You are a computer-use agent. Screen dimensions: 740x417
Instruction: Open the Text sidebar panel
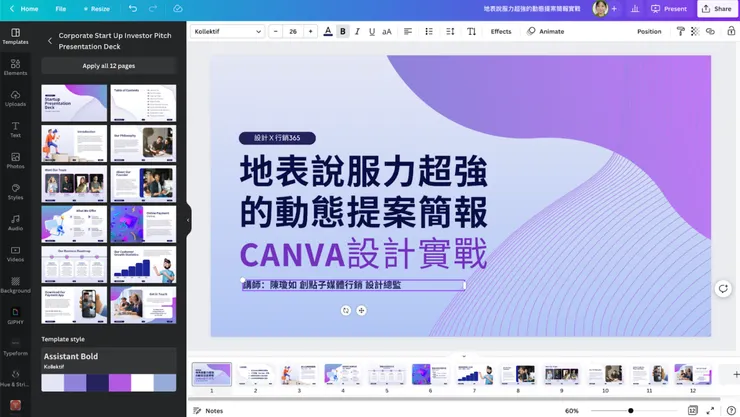(15, 130)
